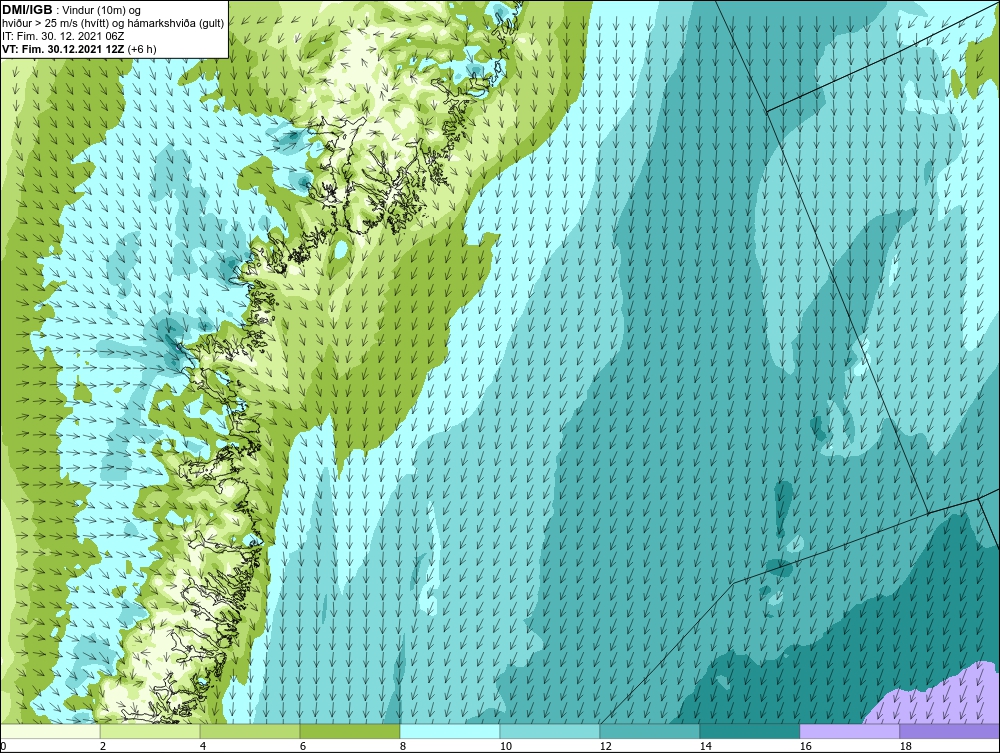This screenshot has height=753, width=1000.
Task: Click legend label 18
Action: [x=906, y=746]
